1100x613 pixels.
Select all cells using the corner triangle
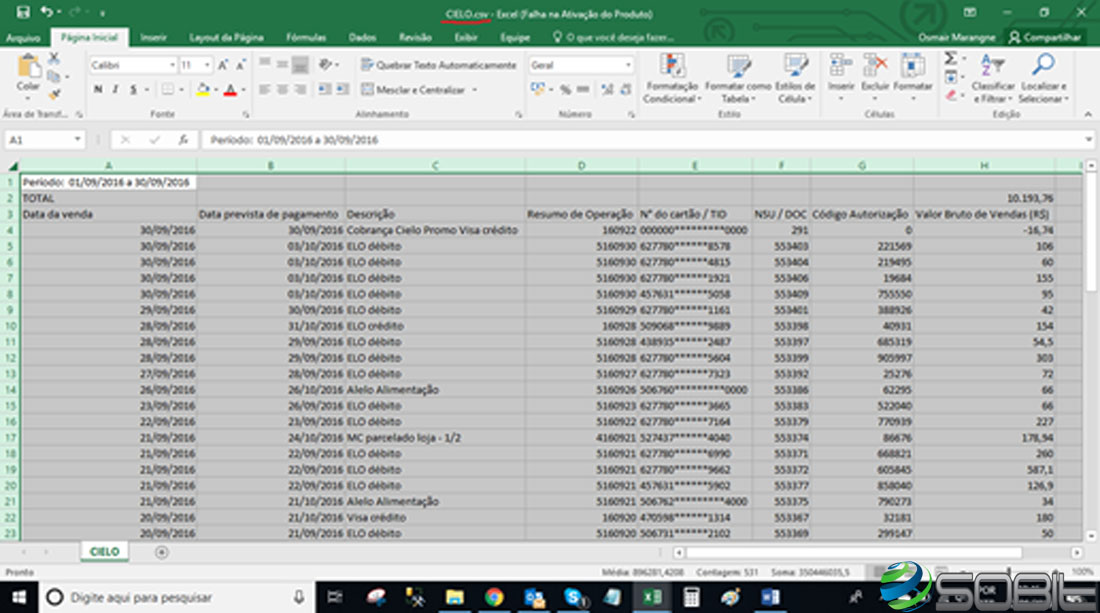[12, 166]
